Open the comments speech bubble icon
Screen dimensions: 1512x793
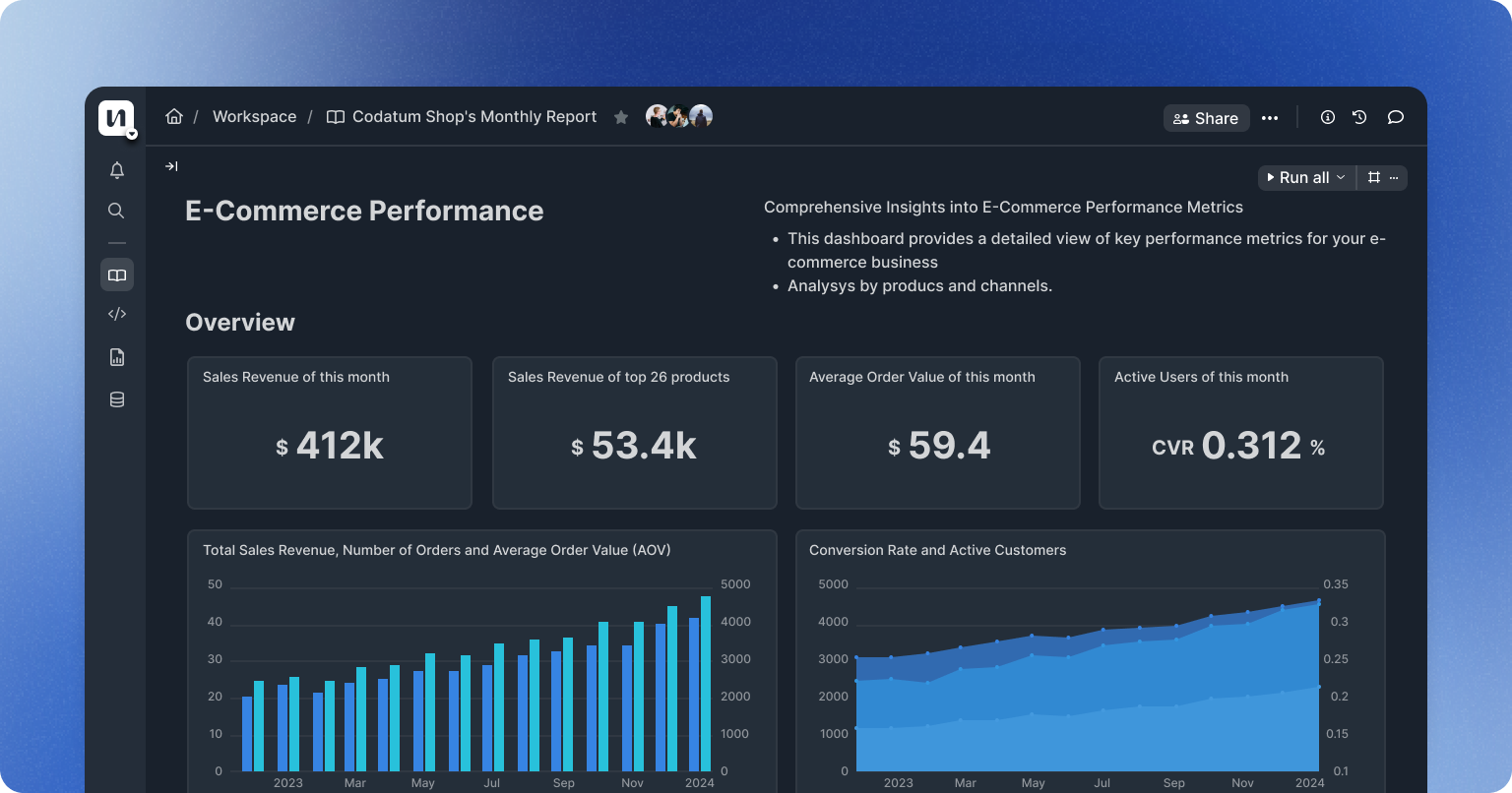click(1395, 117)
